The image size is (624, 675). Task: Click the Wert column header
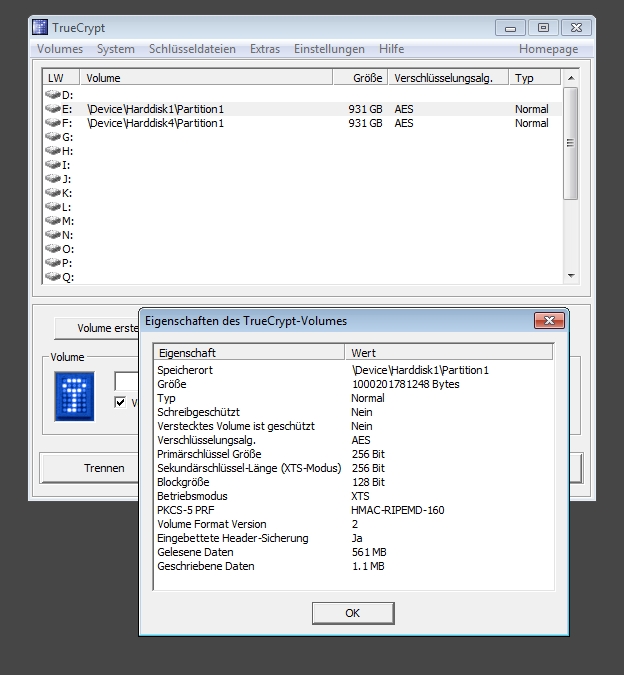point(449,353)
